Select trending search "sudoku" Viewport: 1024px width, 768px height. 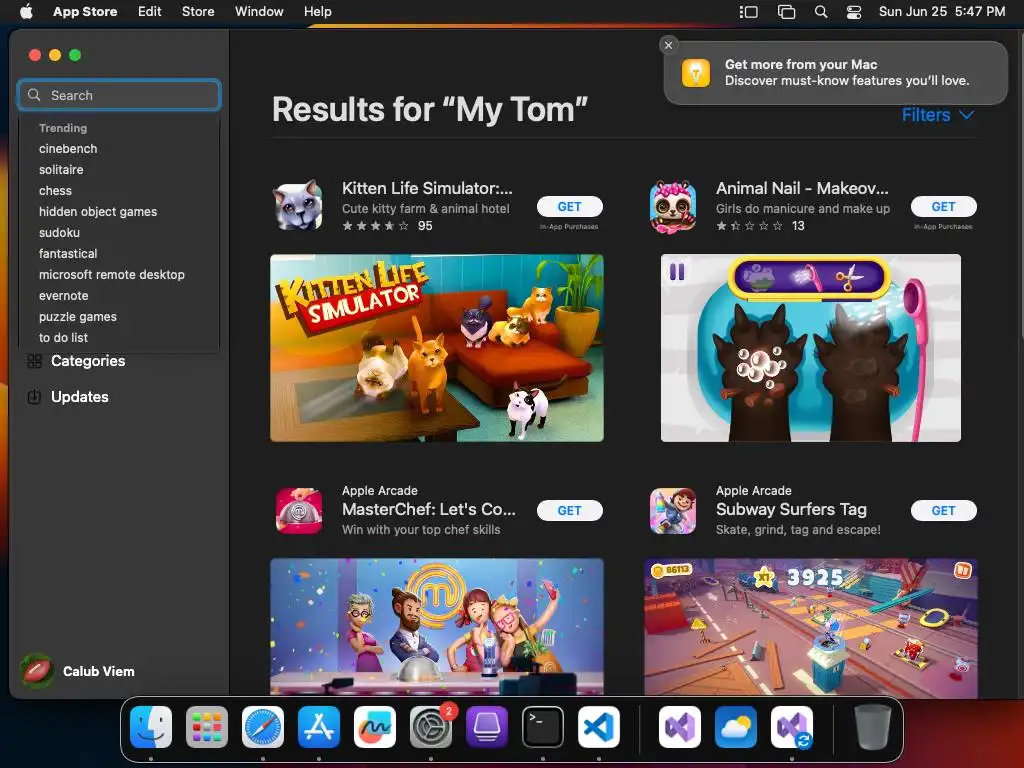(59, 232)
